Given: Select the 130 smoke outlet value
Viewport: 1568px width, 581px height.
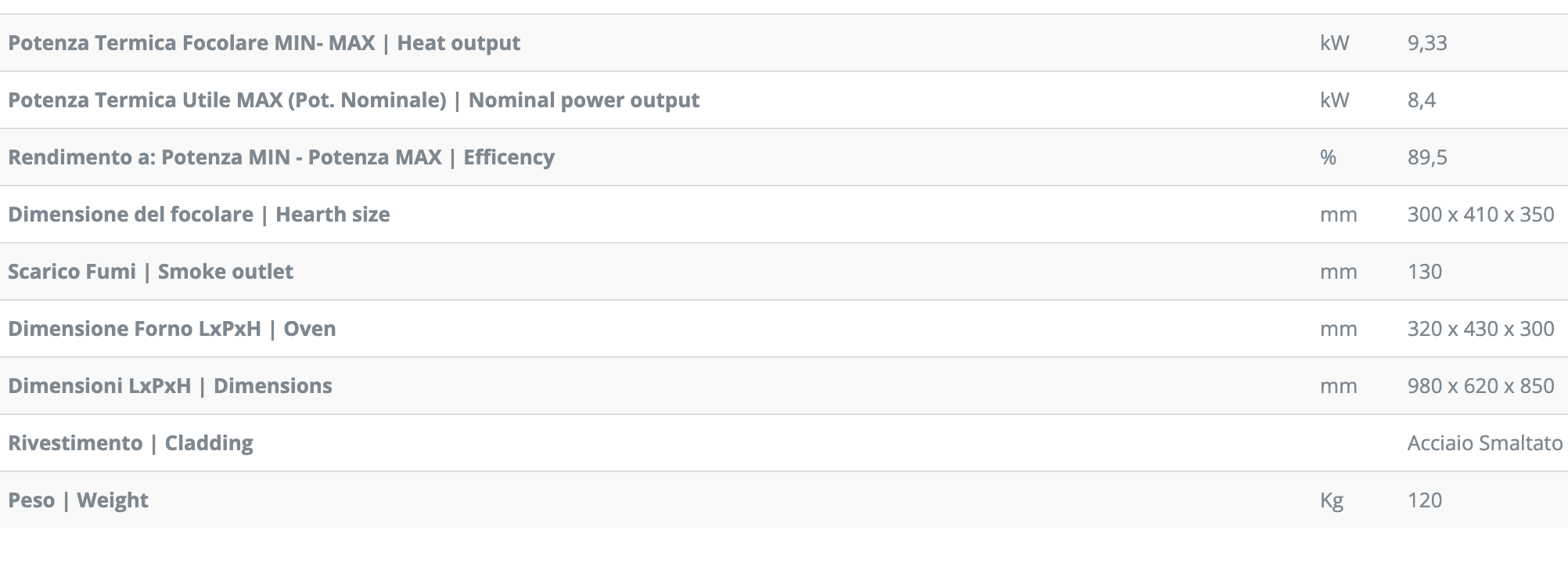Looking at the screenshot, I should [x=1424, y=272].
